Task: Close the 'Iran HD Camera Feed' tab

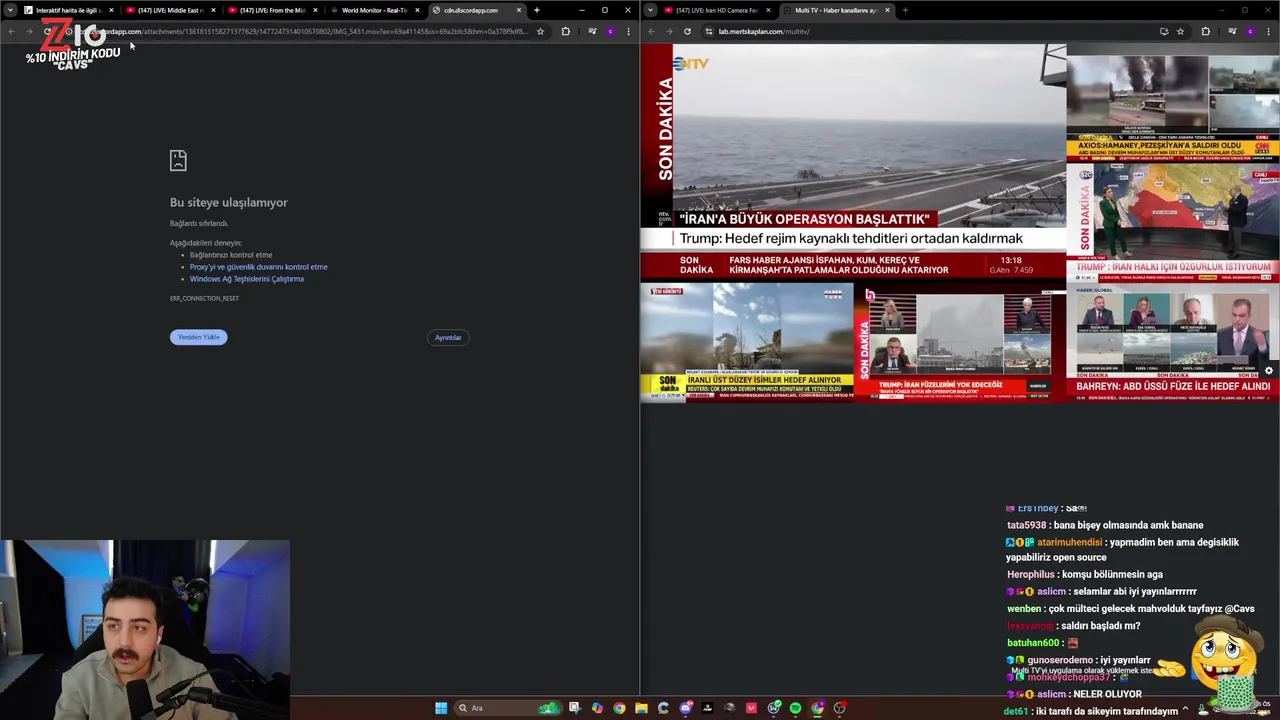Action: coord(768,10)
